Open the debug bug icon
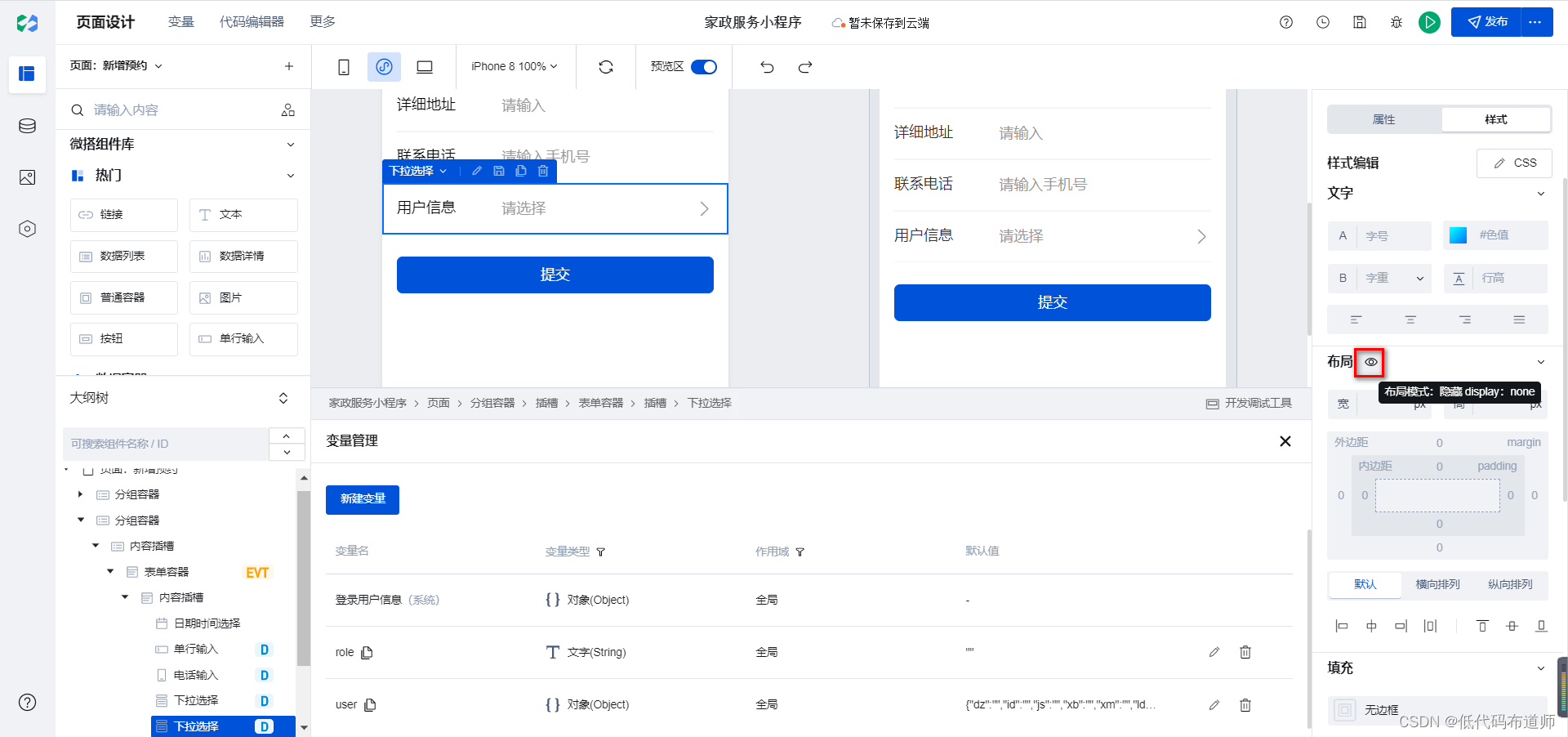This screenshot has width=1568, height=737. pos(1396,22)
